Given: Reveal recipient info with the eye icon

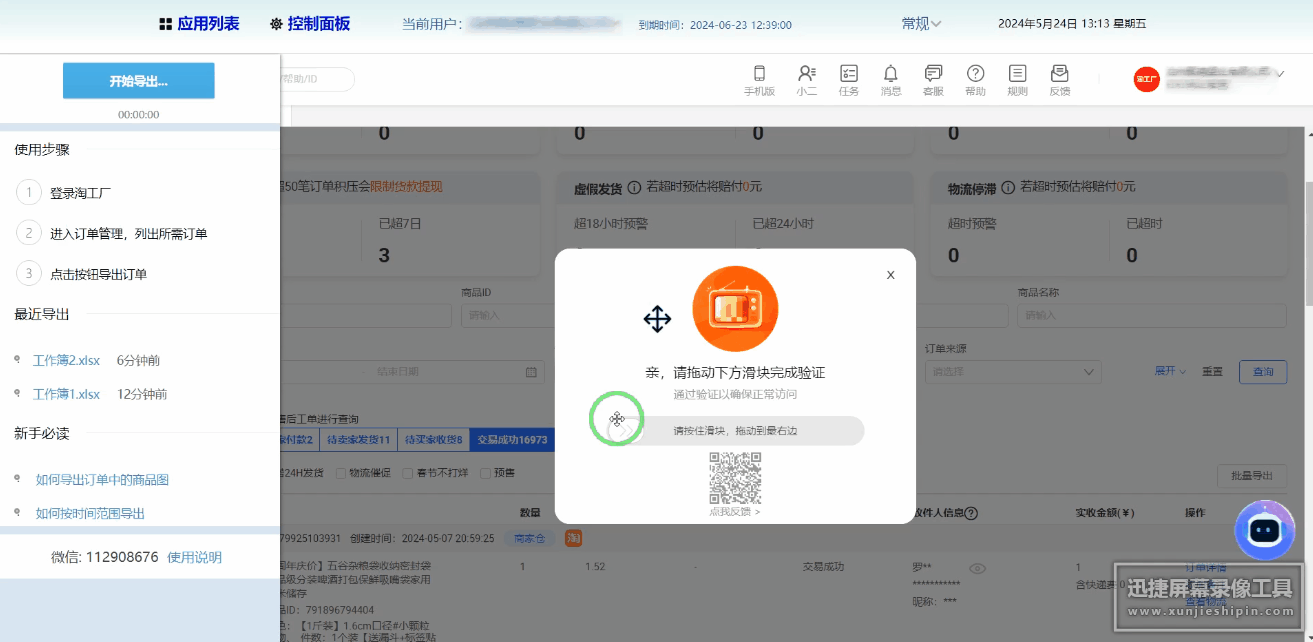Looking at the screenshot, I should 978,568.
